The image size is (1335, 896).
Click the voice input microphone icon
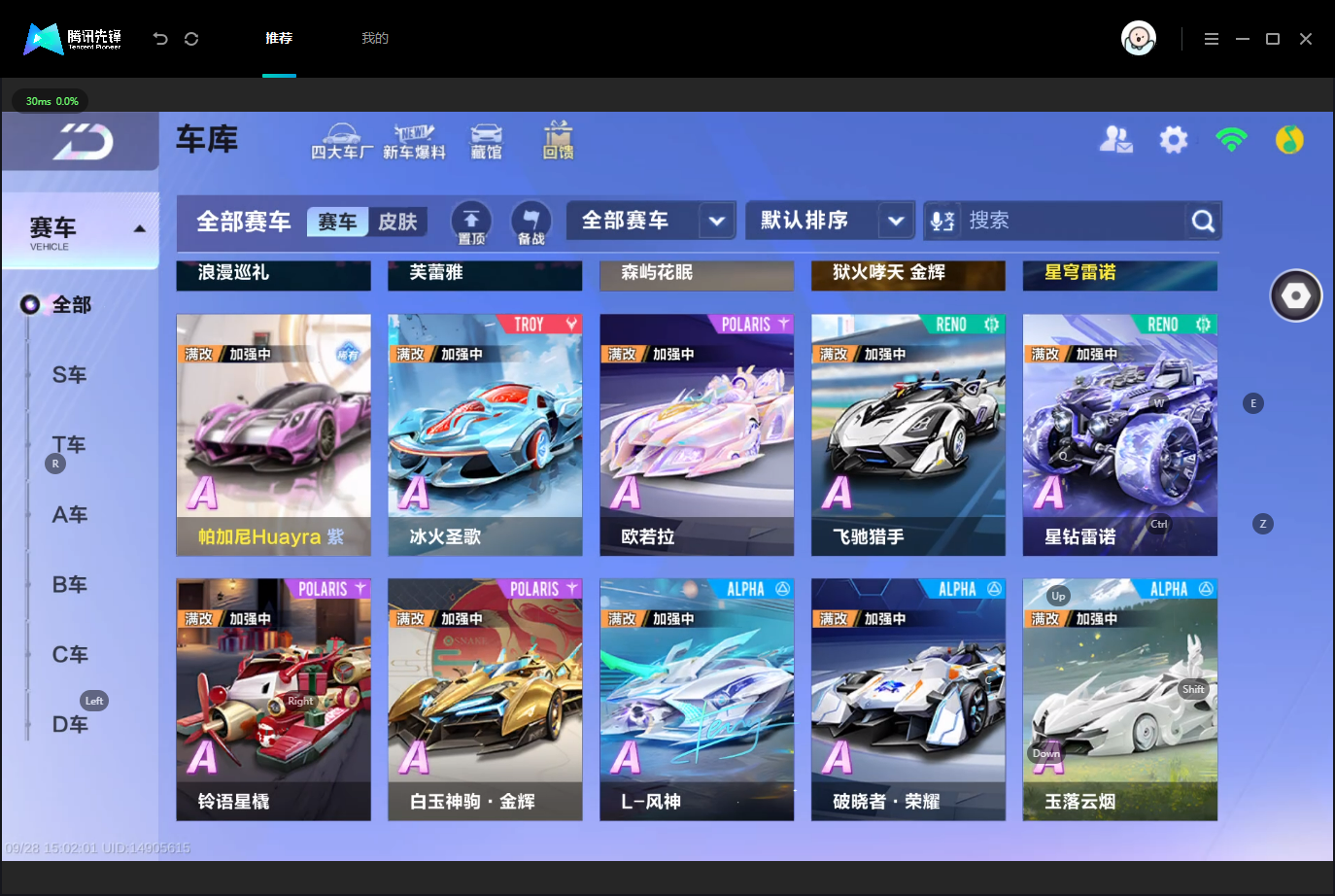pos(942,221)
